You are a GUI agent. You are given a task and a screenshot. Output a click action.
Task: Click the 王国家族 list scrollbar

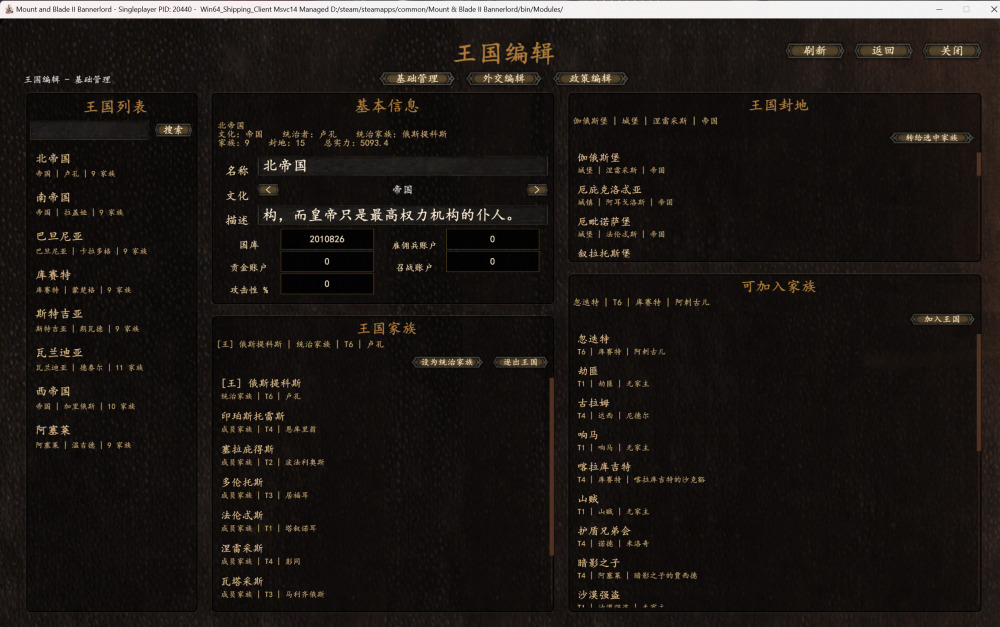(x=552, y=467)
